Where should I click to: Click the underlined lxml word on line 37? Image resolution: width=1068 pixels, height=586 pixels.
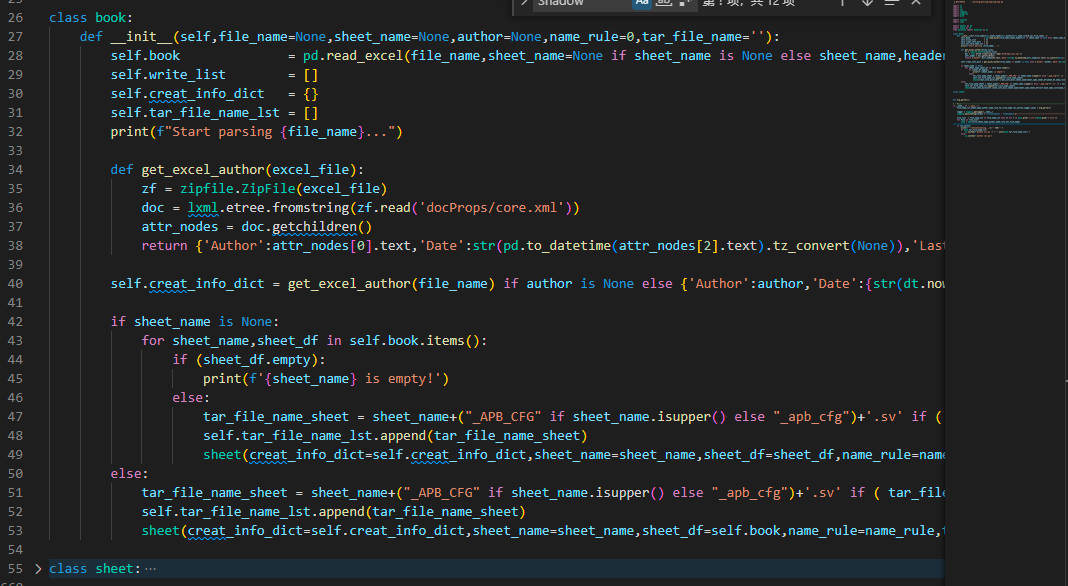click(203, 207)
